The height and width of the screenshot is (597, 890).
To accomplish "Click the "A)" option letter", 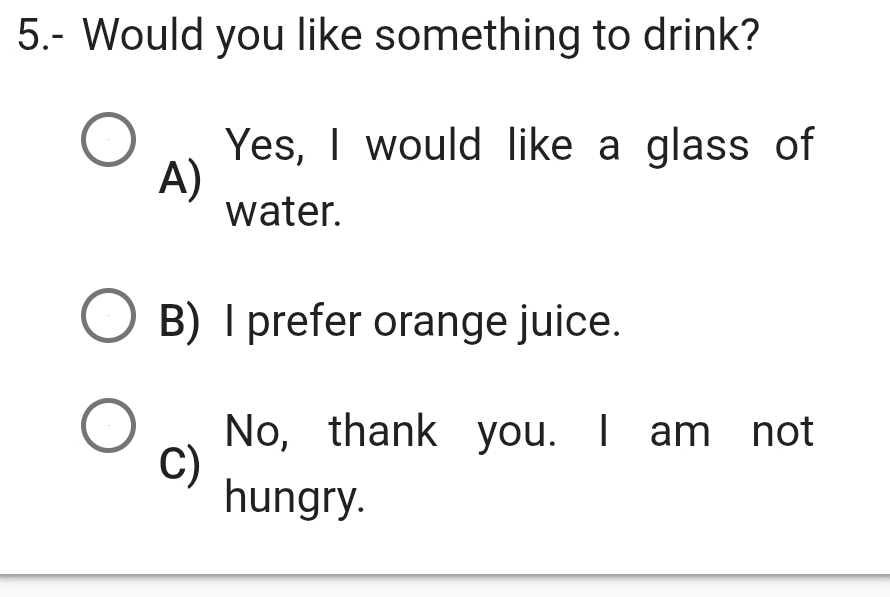I will [x=180, y=178].
